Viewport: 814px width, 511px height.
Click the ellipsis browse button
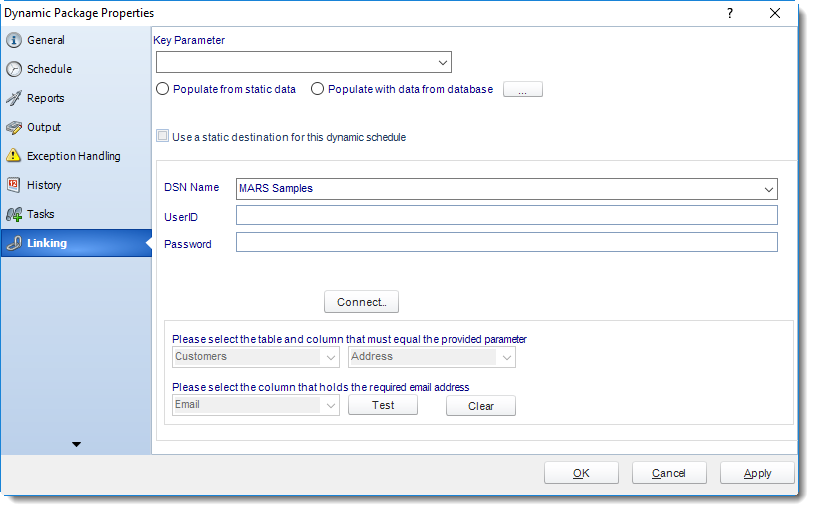point(523,89)
